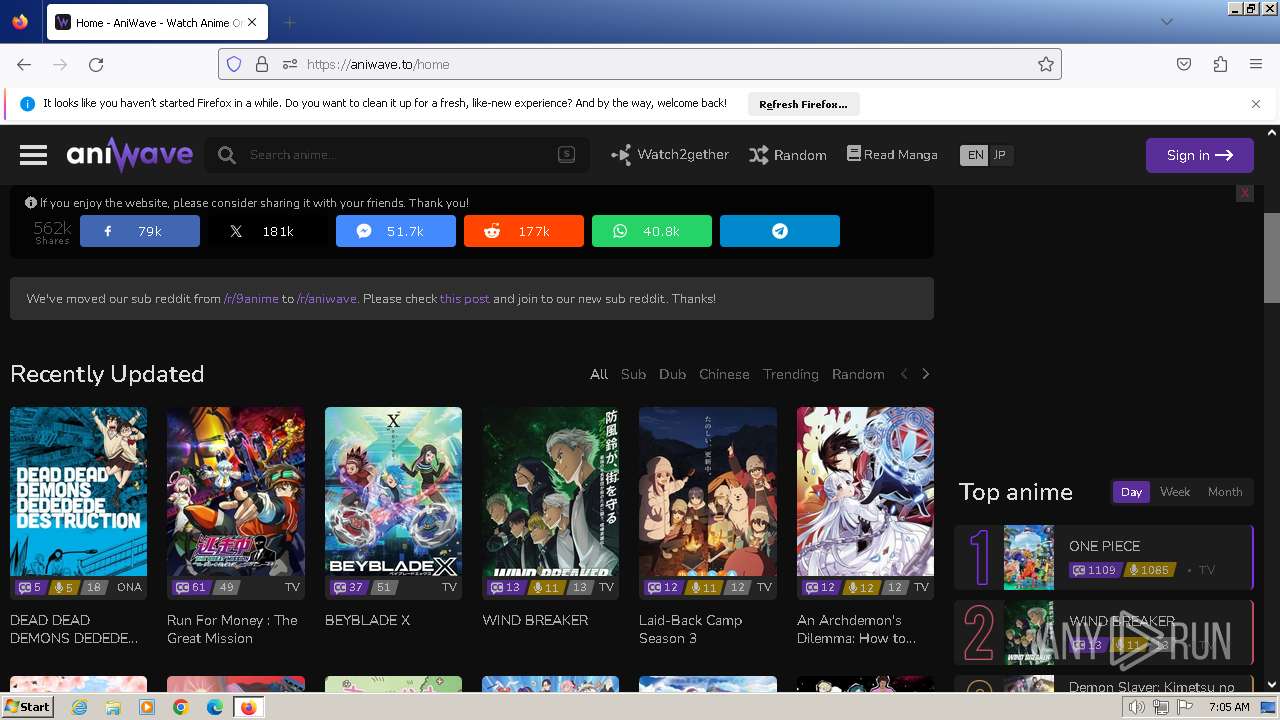Share via Telegram button

pyautogui.click(x=780, y=231)
